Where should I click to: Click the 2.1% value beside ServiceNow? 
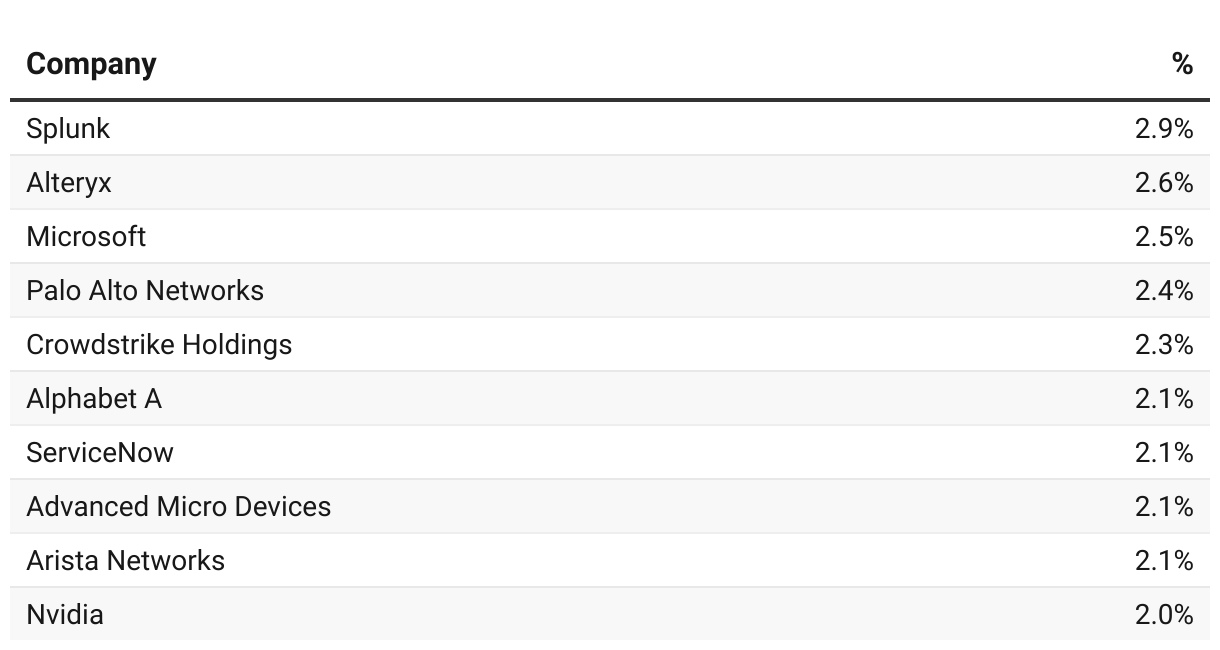tap(1164, 453)
